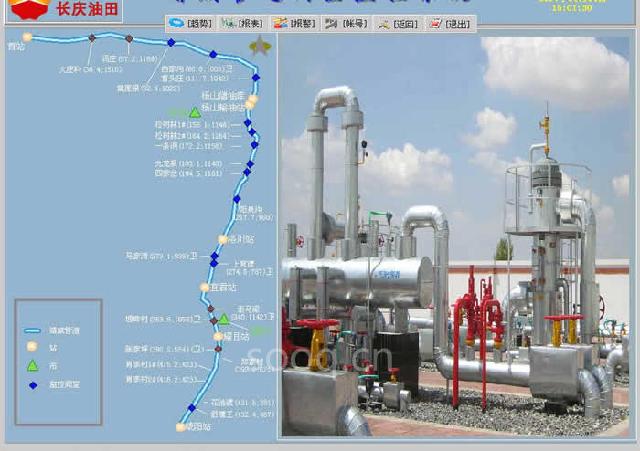Image resolution: width=640 pixels, height=451 pixels.
Task: Select the 直罗站 station circle marker
Action: click(x=205, y=286)
